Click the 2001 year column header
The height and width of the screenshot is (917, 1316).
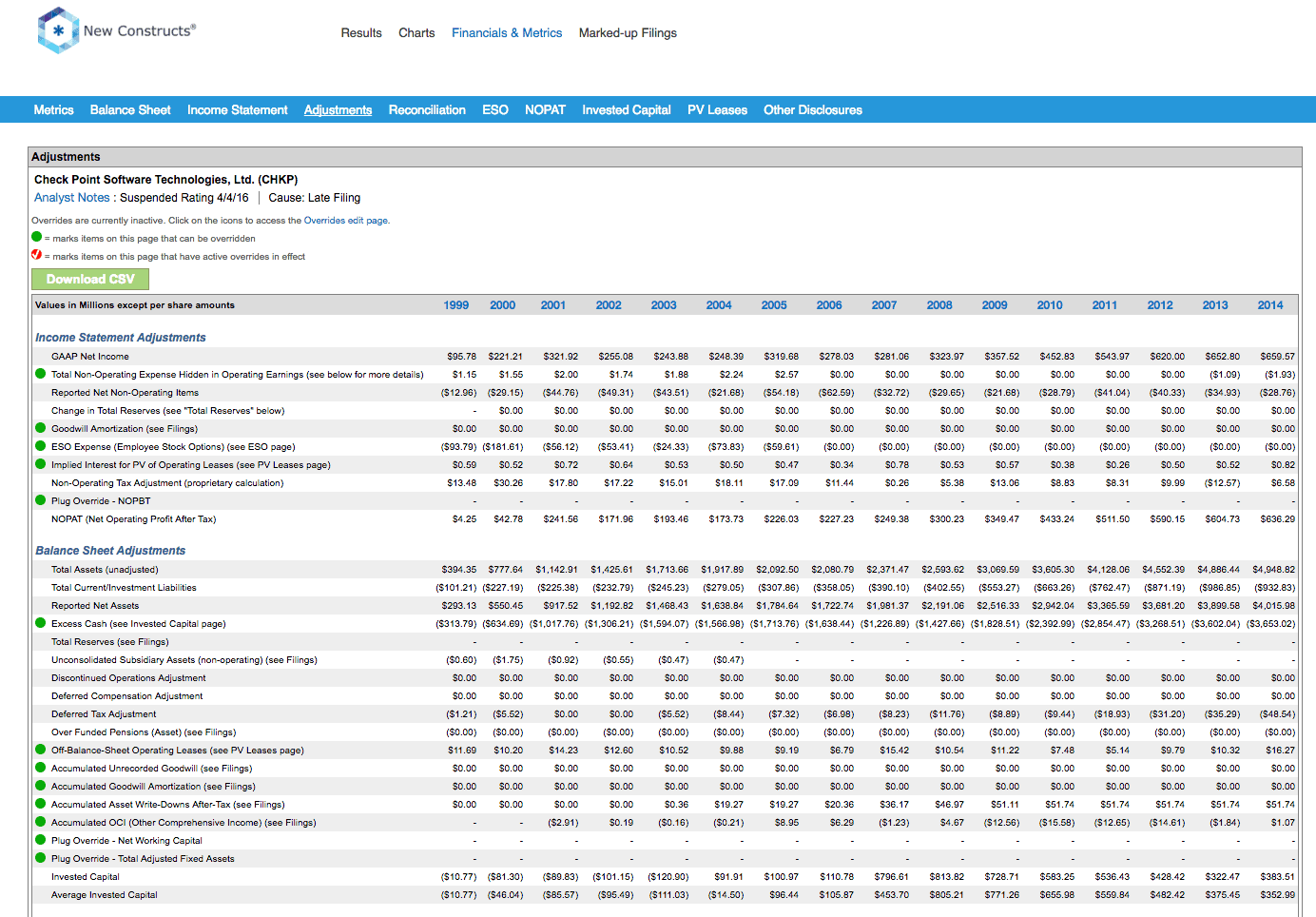tap(553, 305)
